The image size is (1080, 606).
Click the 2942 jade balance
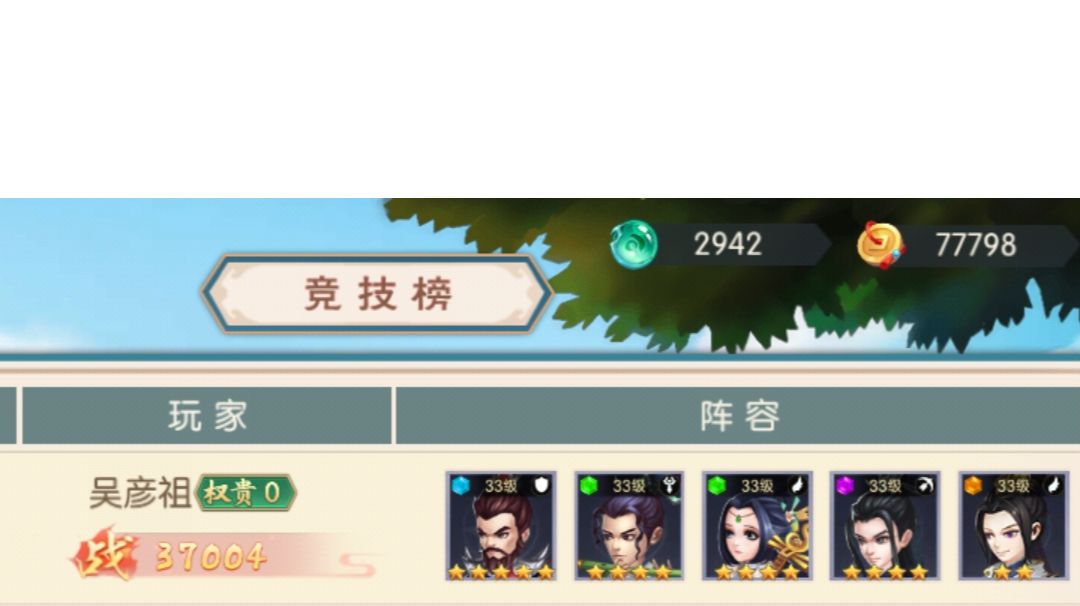(x=727, y=244)
